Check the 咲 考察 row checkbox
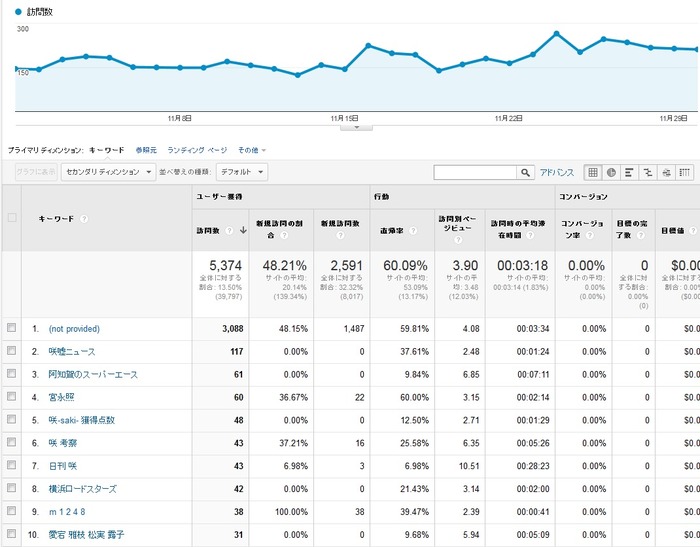This screenshot has height=547, width=700. tap(12, 442)
